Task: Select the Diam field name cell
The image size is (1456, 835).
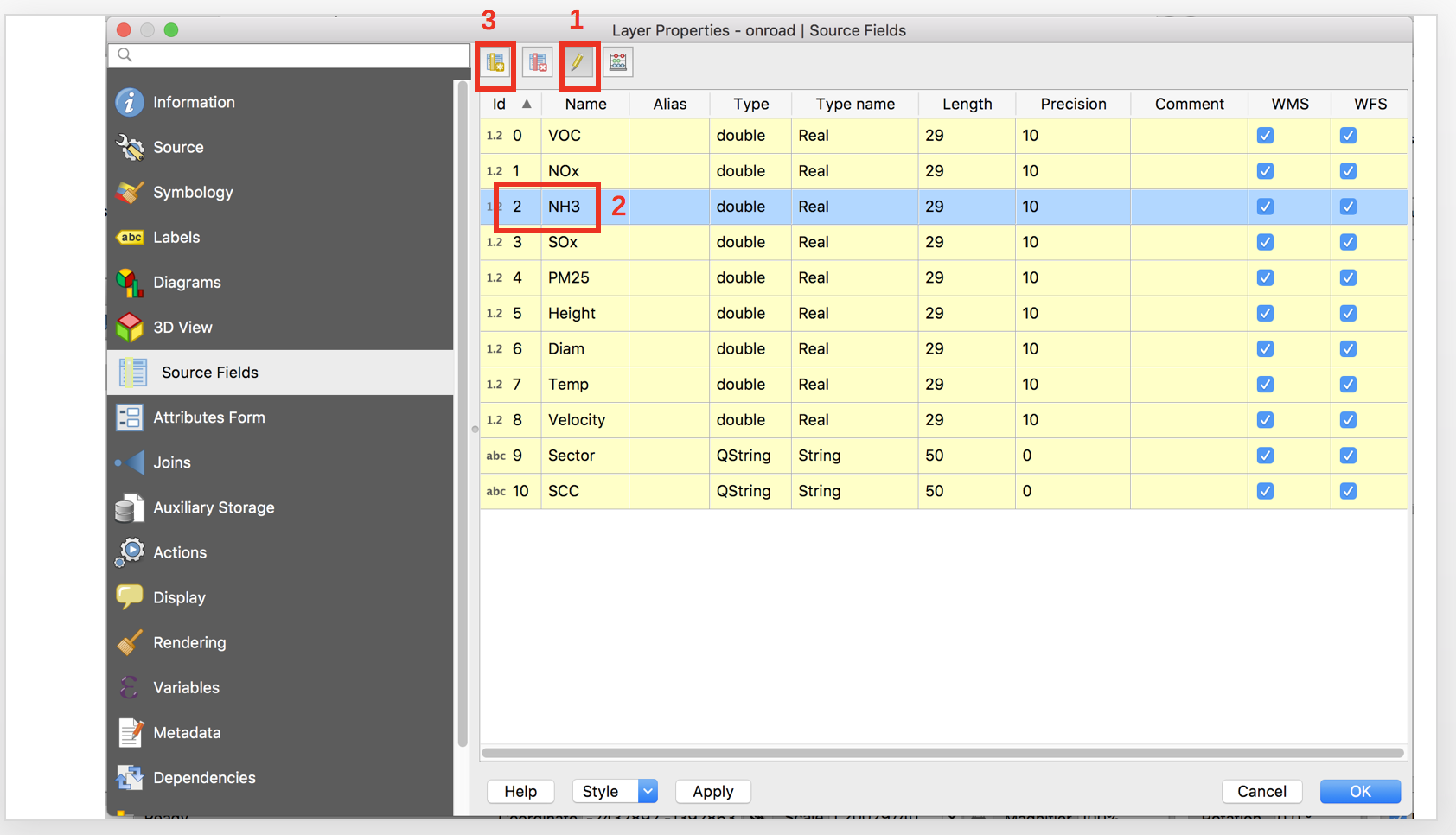Action: pyautogui.click(x=585, y=348)
